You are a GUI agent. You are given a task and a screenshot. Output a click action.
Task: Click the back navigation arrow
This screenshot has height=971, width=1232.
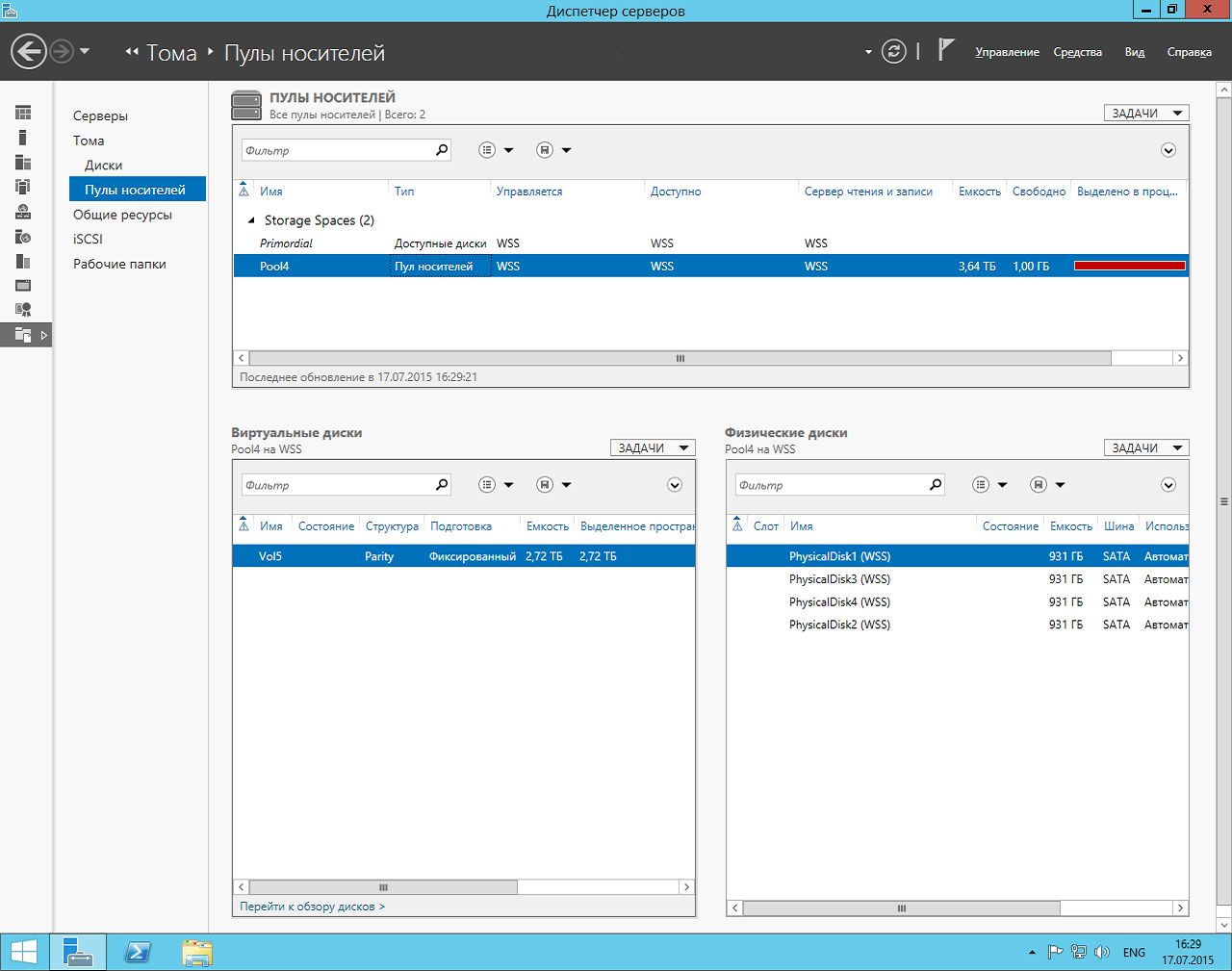tap(29, 52)
